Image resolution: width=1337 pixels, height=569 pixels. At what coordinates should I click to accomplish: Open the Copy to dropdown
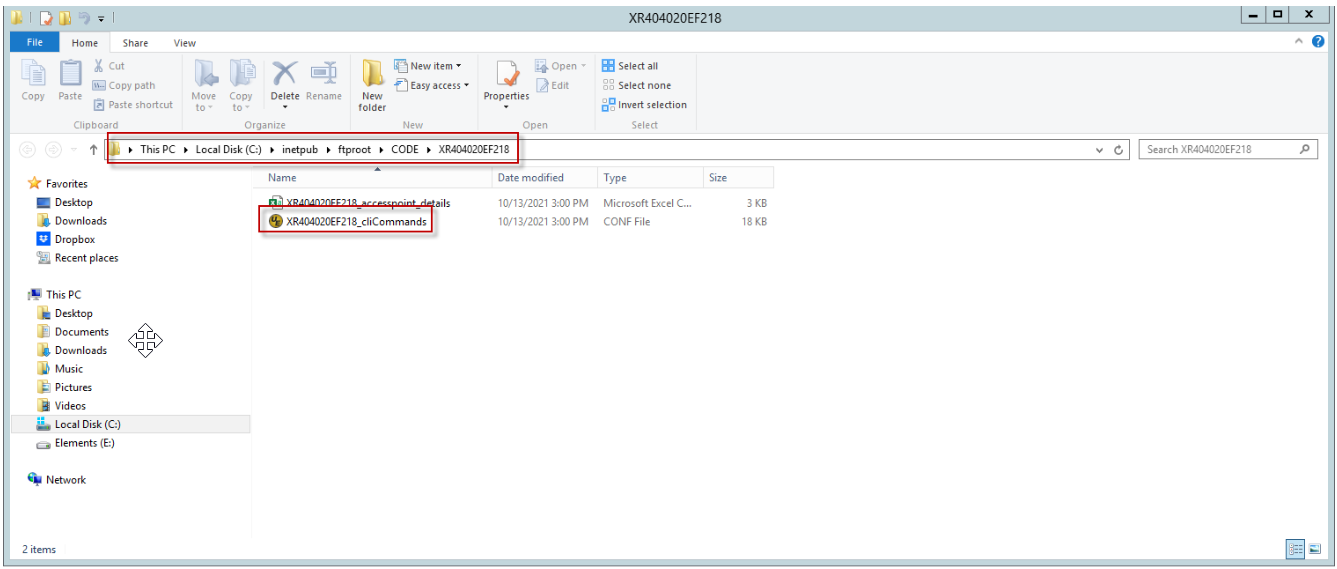pyautogui.click(x=241, y=85)
